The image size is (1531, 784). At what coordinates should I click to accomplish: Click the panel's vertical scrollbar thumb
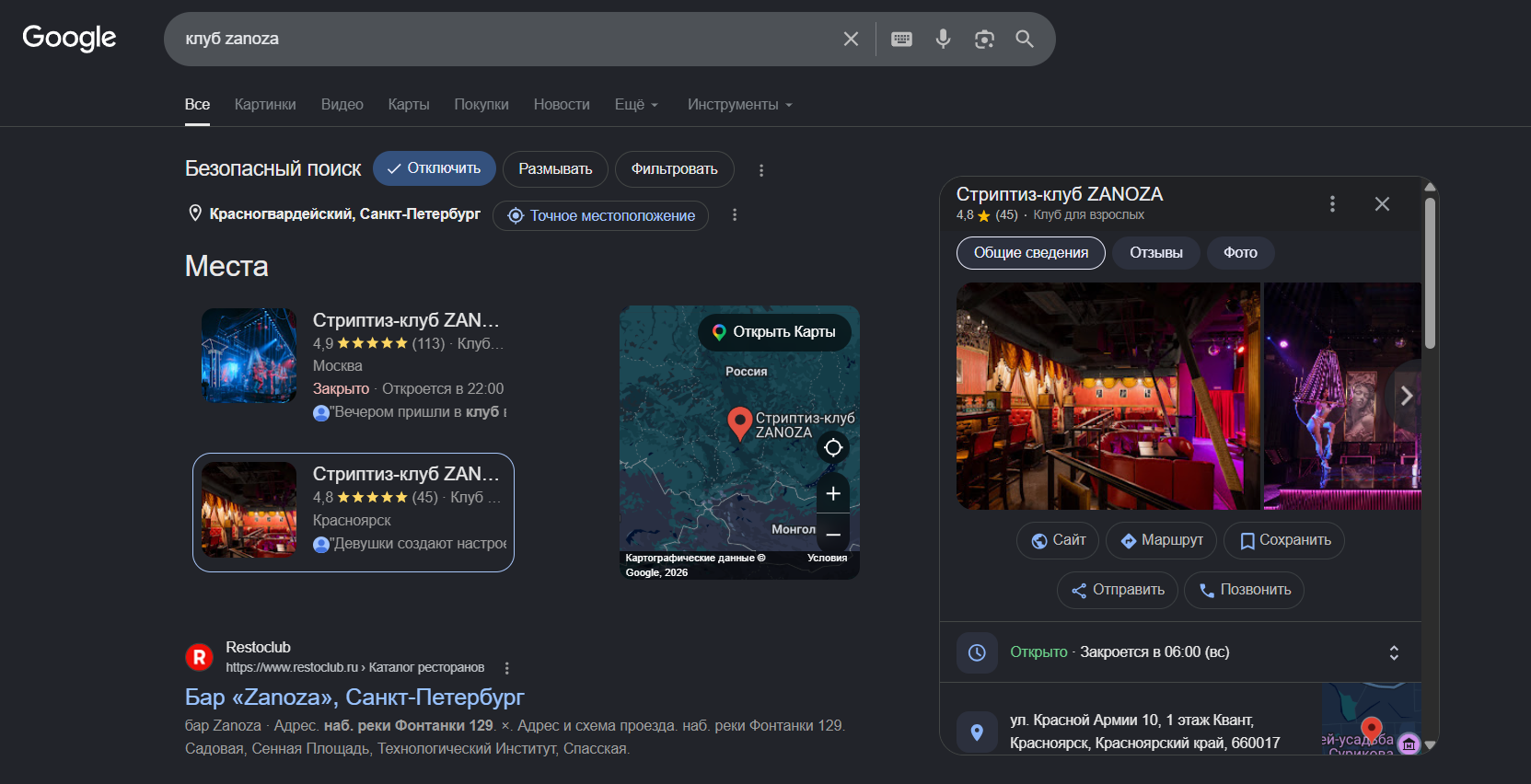pyautogui.click(x=1430, y=273)
